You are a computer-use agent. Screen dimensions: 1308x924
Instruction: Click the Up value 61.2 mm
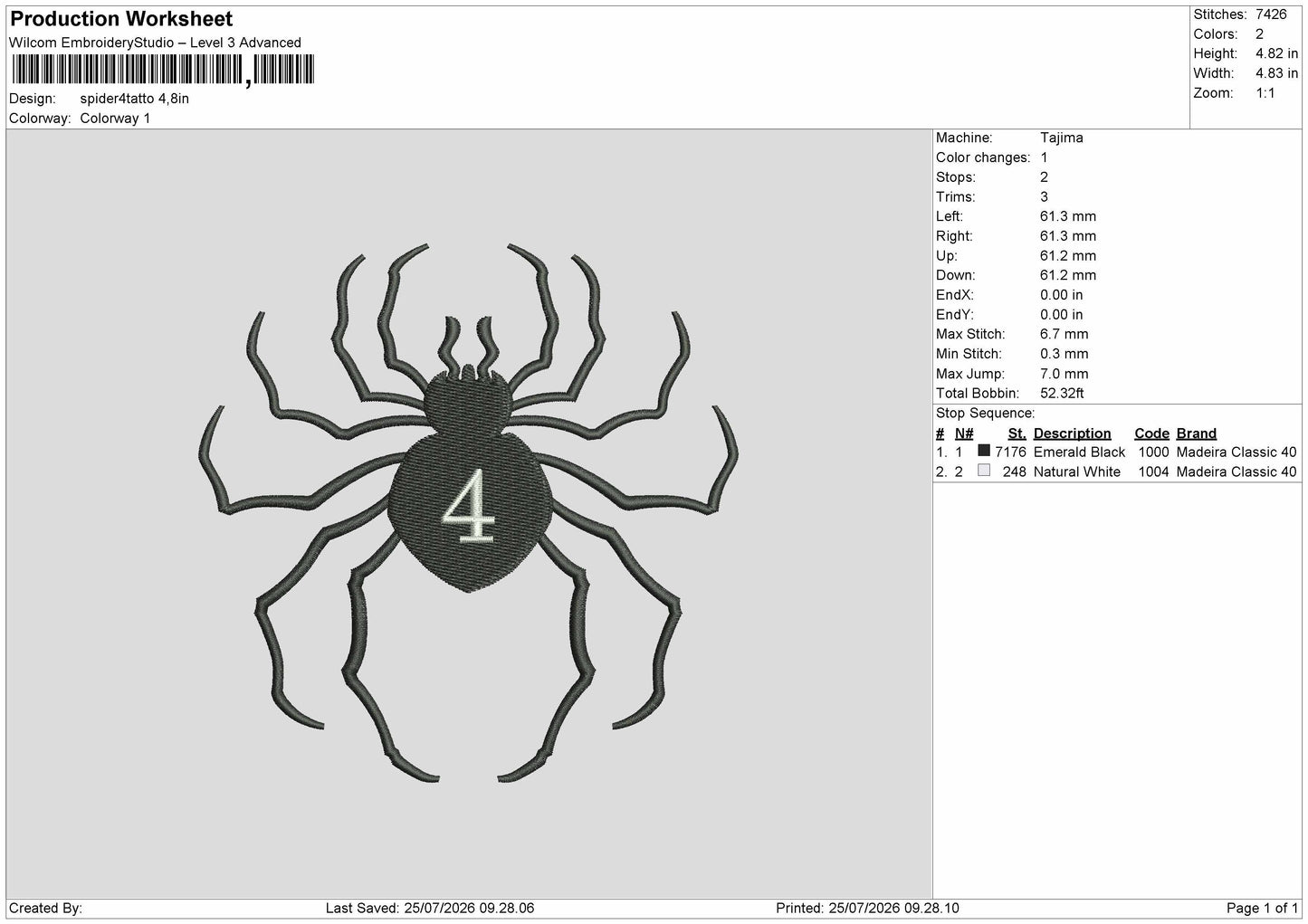click(1068, 256)
